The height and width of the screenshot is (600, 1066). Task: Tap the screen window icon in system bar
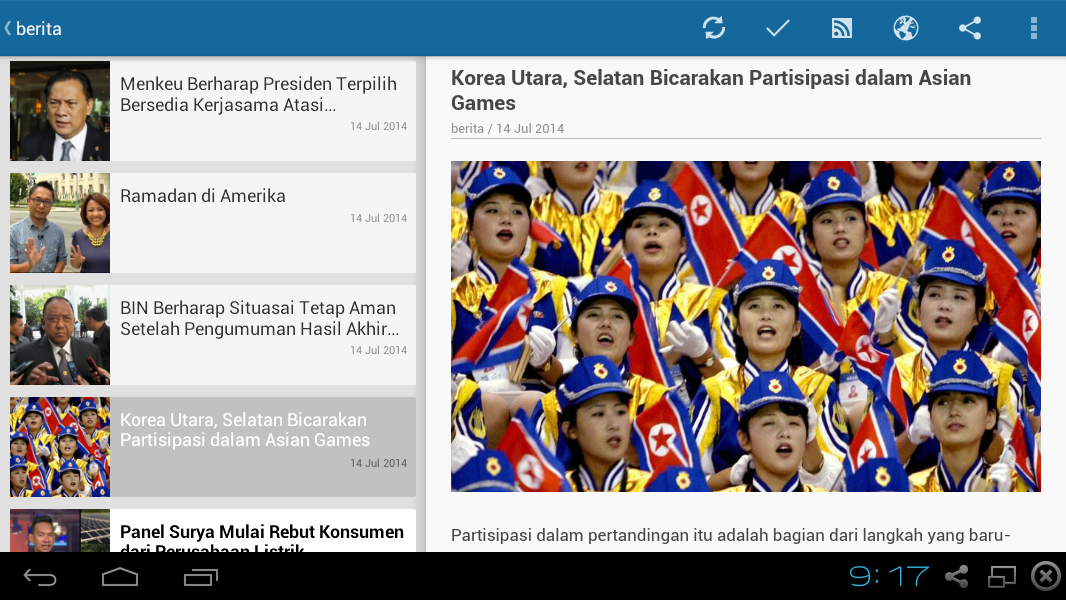click(x=1001, y=576)
